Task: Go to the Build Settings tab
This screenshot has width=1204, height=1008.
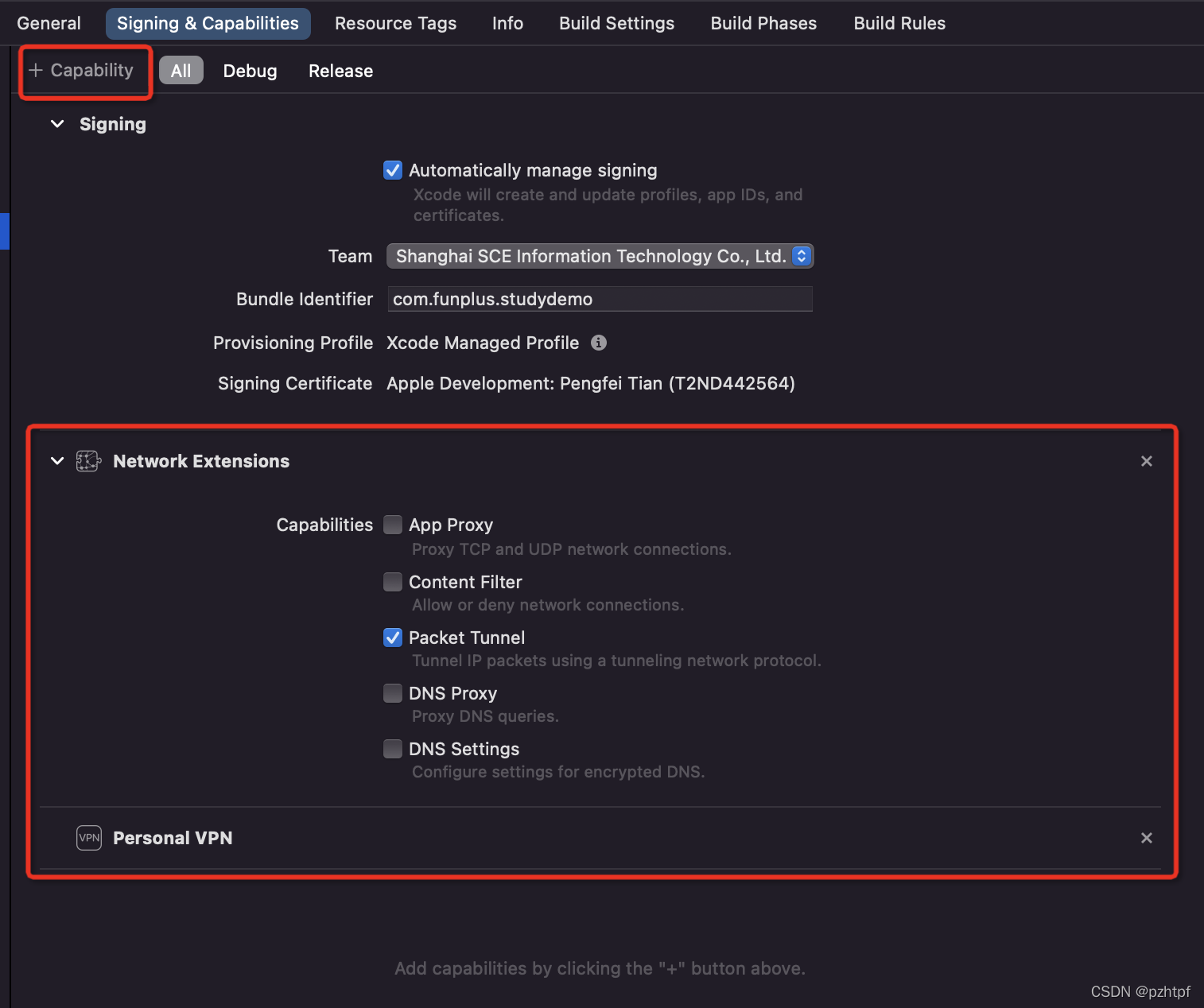Action: pyautogui.click(x=617, y=23)
